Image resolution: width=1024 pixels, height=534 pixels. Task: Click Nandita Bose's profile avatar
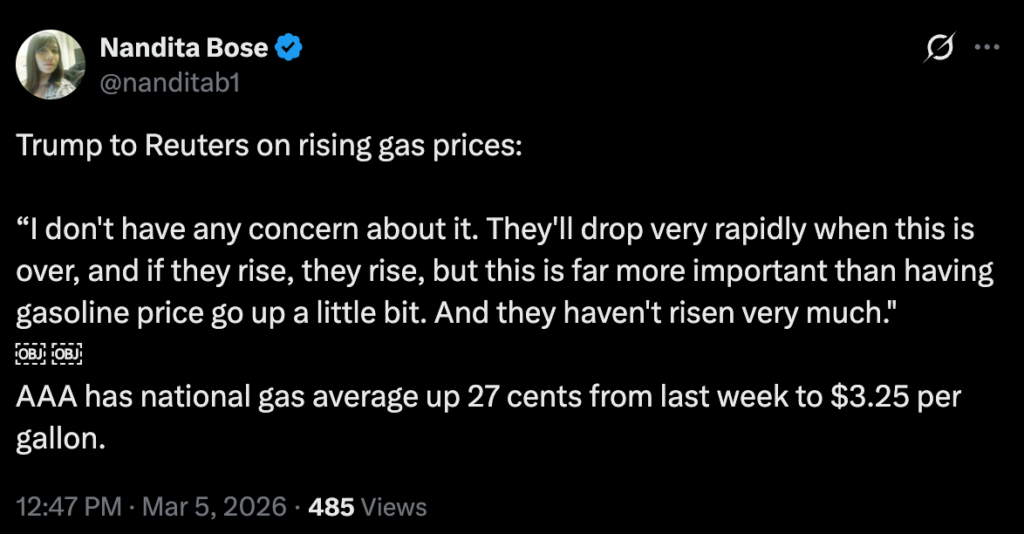50,65
